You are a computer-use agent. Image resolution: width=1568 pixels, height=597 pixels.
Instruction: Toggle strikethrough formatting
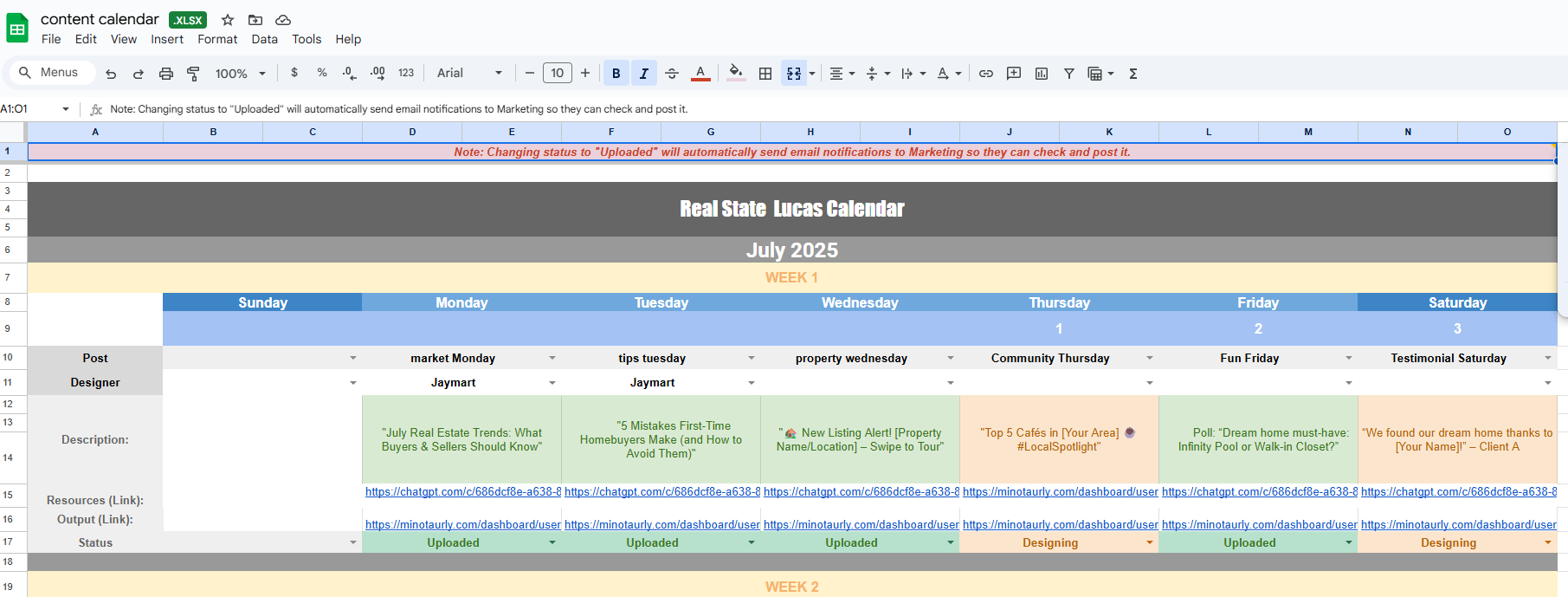pyautogui.click(x=672, y=74)
